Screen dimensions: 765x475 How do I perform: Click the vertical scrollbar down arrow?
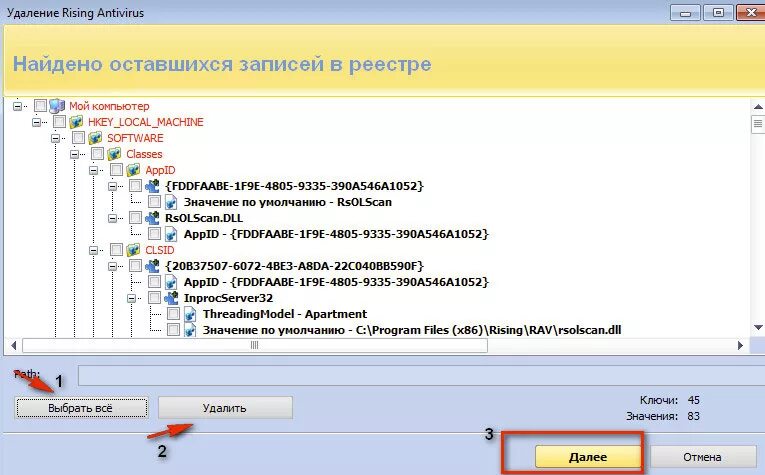tap(758, 327)
